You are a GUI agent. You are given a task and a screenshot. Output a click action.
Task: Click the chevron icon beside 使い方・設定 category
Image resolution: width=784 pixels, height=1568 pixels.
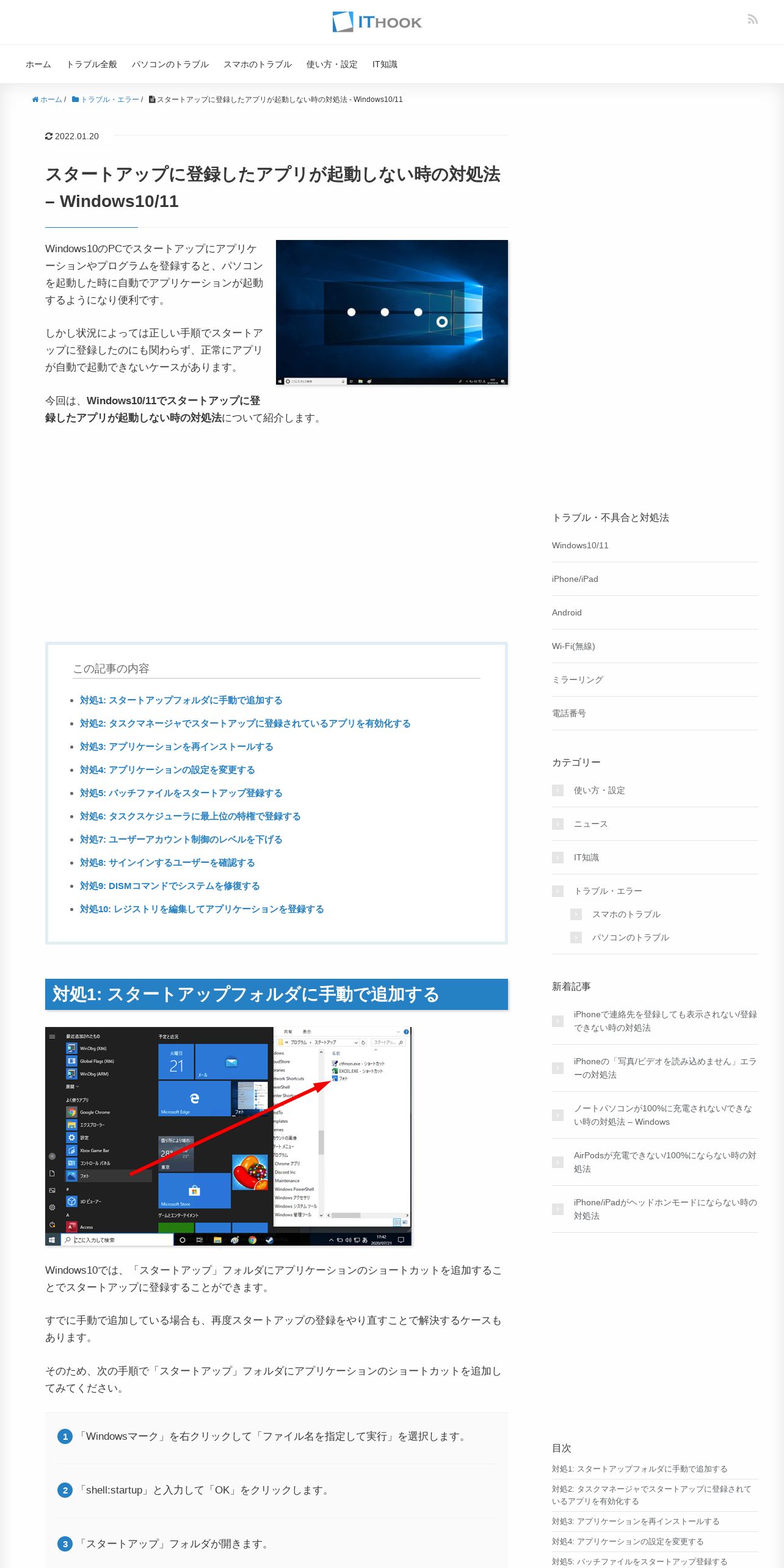click(557, 790)
